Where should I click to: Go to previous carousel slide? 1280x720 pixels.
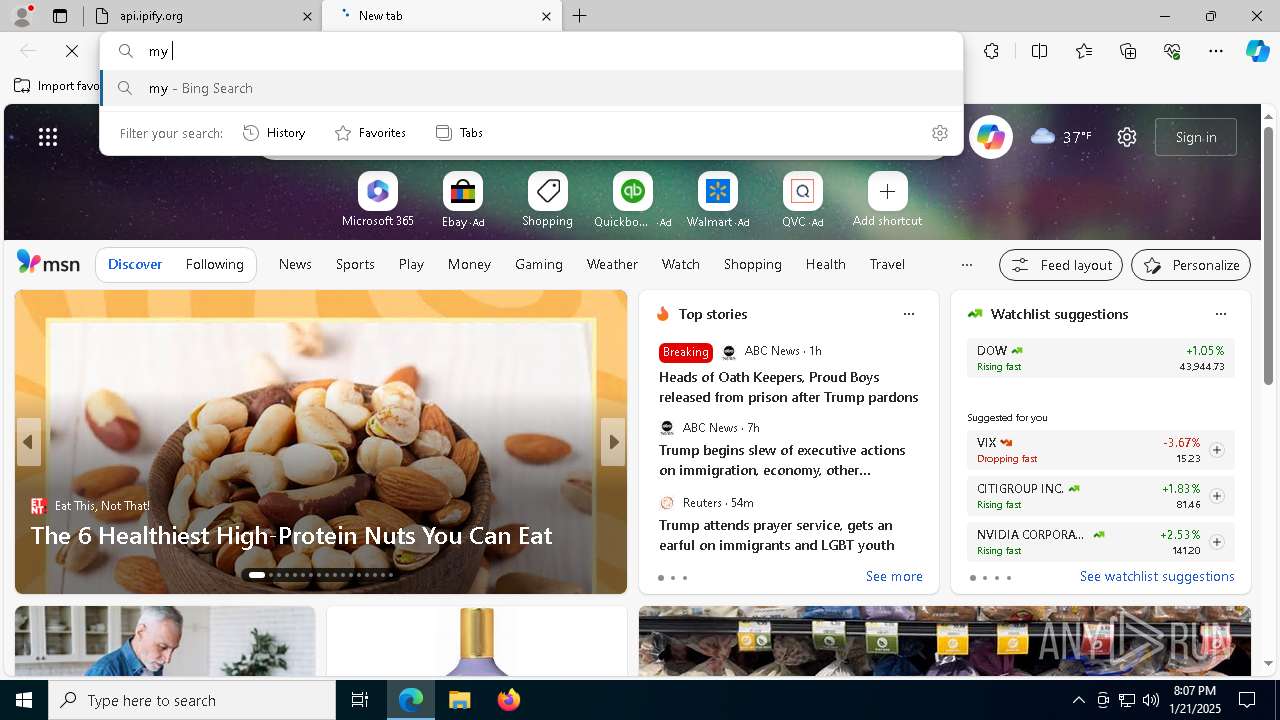[x=28, y=442]
